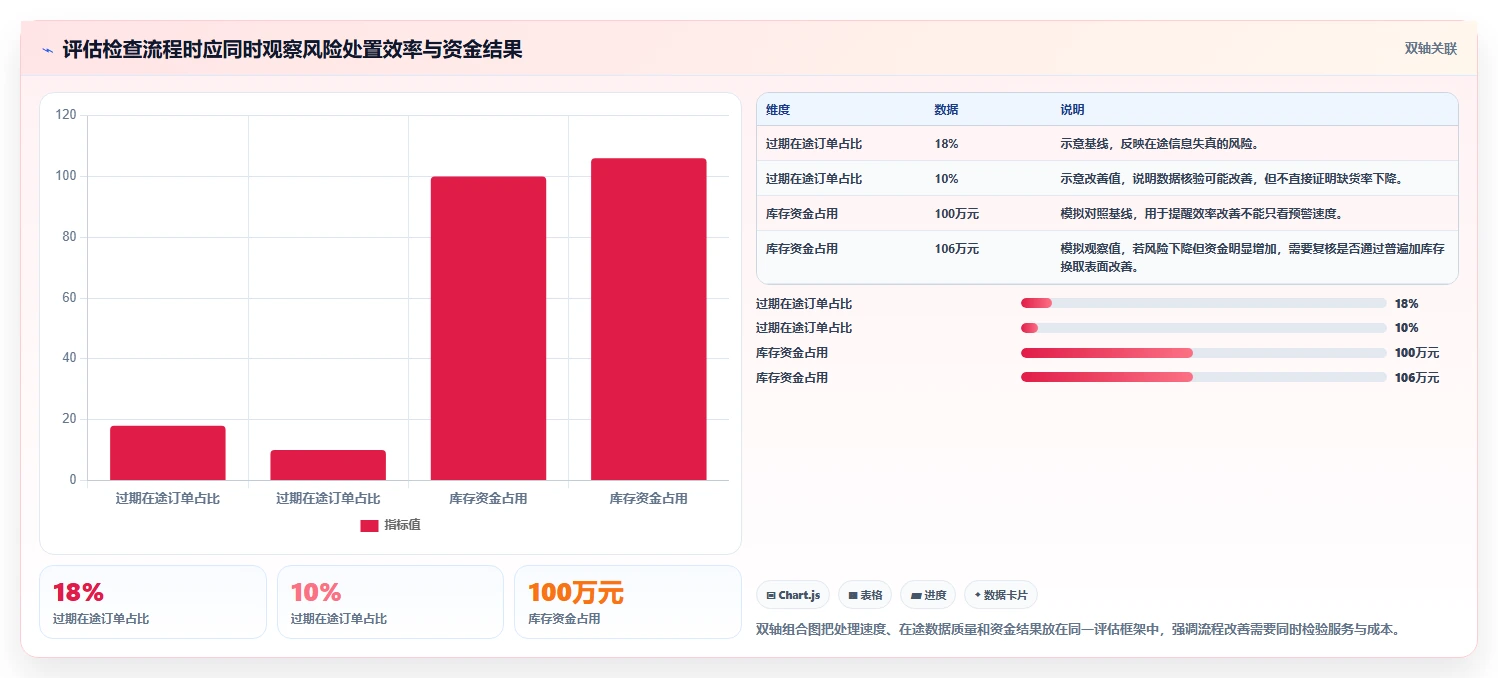Click the 双轴关联 tag in the header
The height and width of the screenshot is (678, 1498).
pos(1431,49)
